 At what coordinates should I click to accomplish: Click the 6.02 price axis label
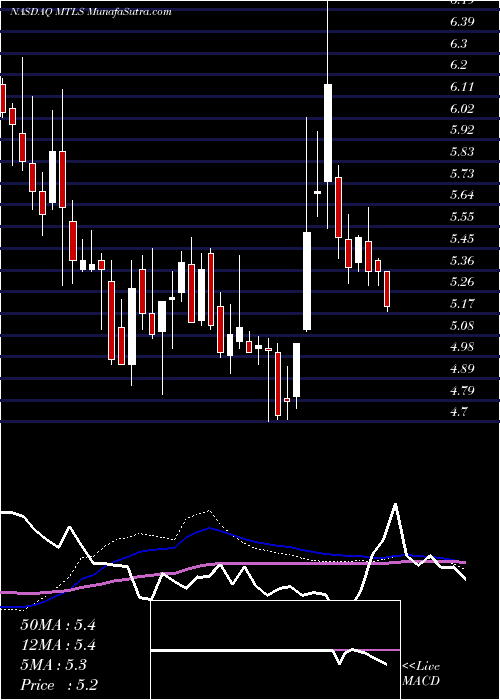point(462,108)
